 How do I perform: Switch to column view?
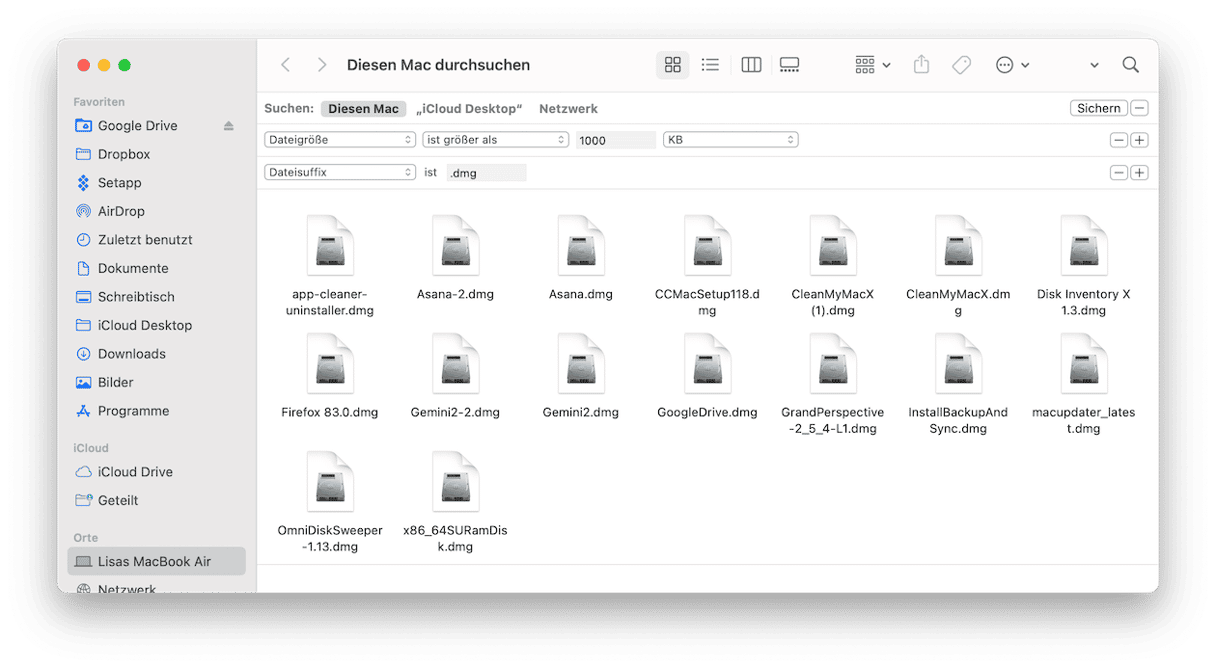click(751, 65)
